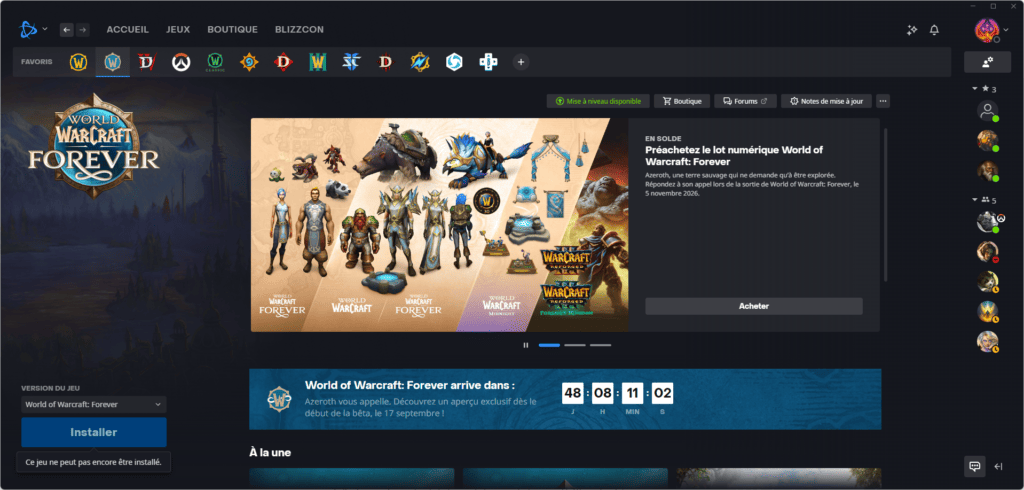The height and width of the screenshot is (490, 1024).
Task: Click the FAVORIS label
Action: [37, 62]
